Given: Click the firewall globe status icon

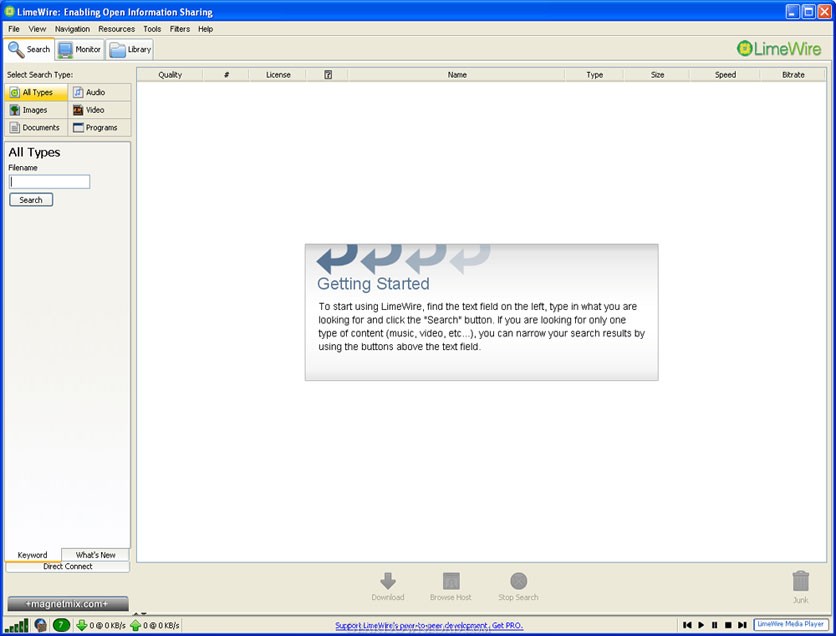Looking at the screenshot, I should pyautogui.click(x=41, y=625).
